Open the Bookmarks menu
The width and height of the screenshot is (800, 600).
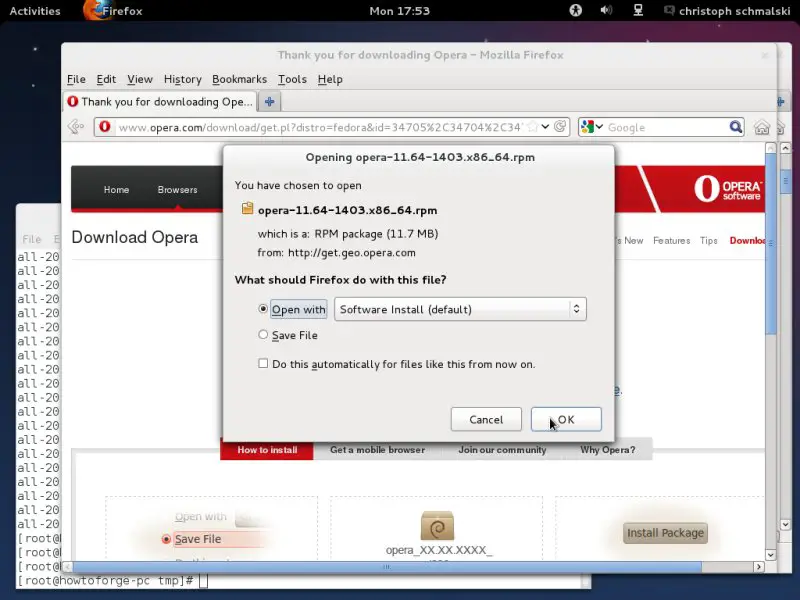point(239,79)
